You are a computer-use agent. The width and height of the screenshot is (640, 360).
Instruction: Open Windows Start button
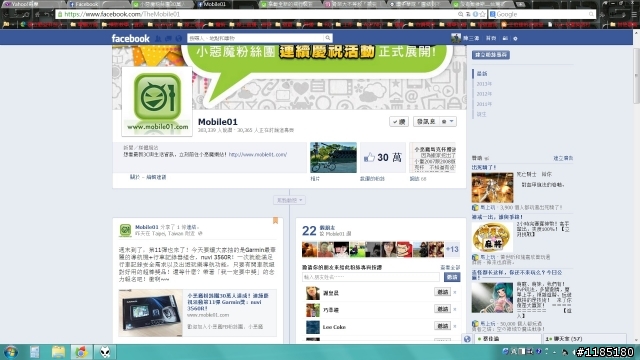point(11,352)
